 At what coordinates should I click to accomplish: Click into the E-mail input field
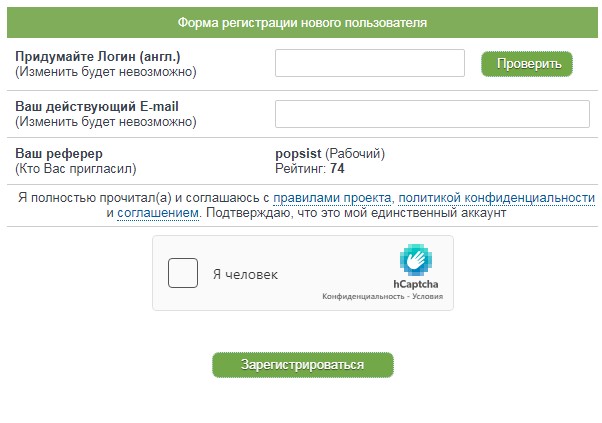pyautogui.click(x=432, y=114)
